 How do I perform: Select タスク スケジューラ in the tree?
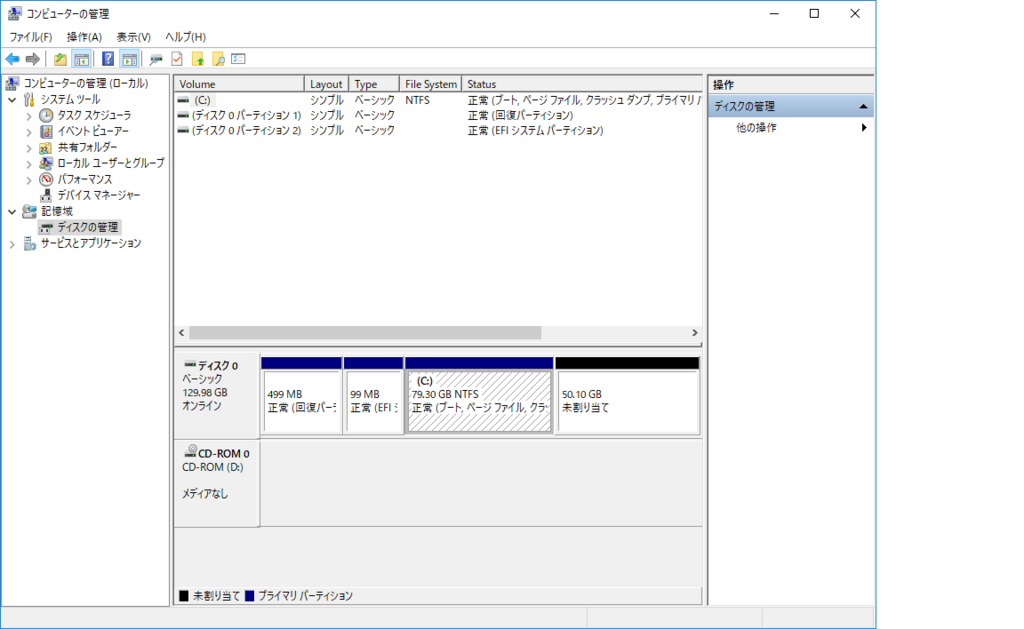click(94, 115)
